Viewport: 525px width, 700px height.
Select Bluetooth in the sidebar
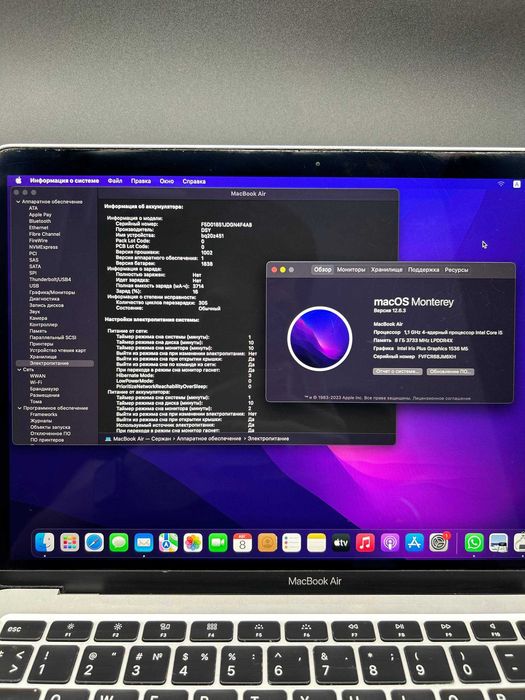[x=40, y=221]
